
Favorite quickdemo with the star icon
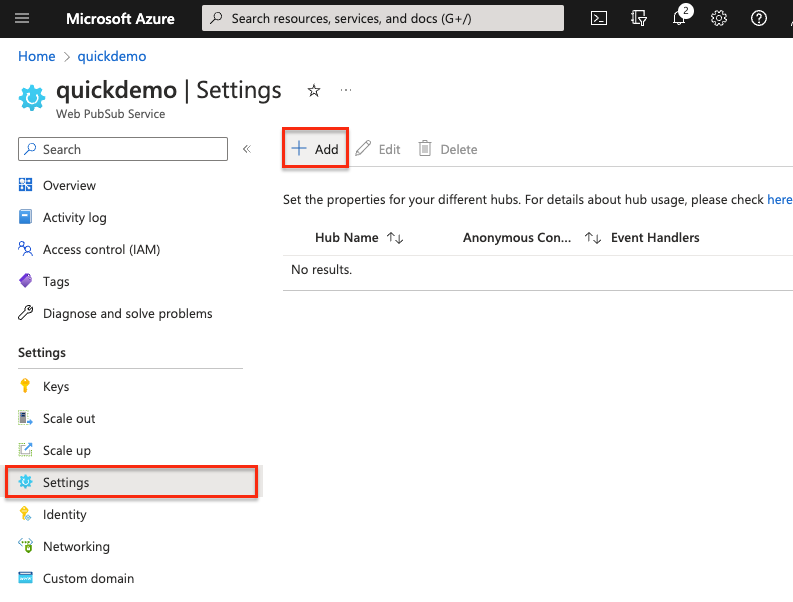(x=314, y=91)
